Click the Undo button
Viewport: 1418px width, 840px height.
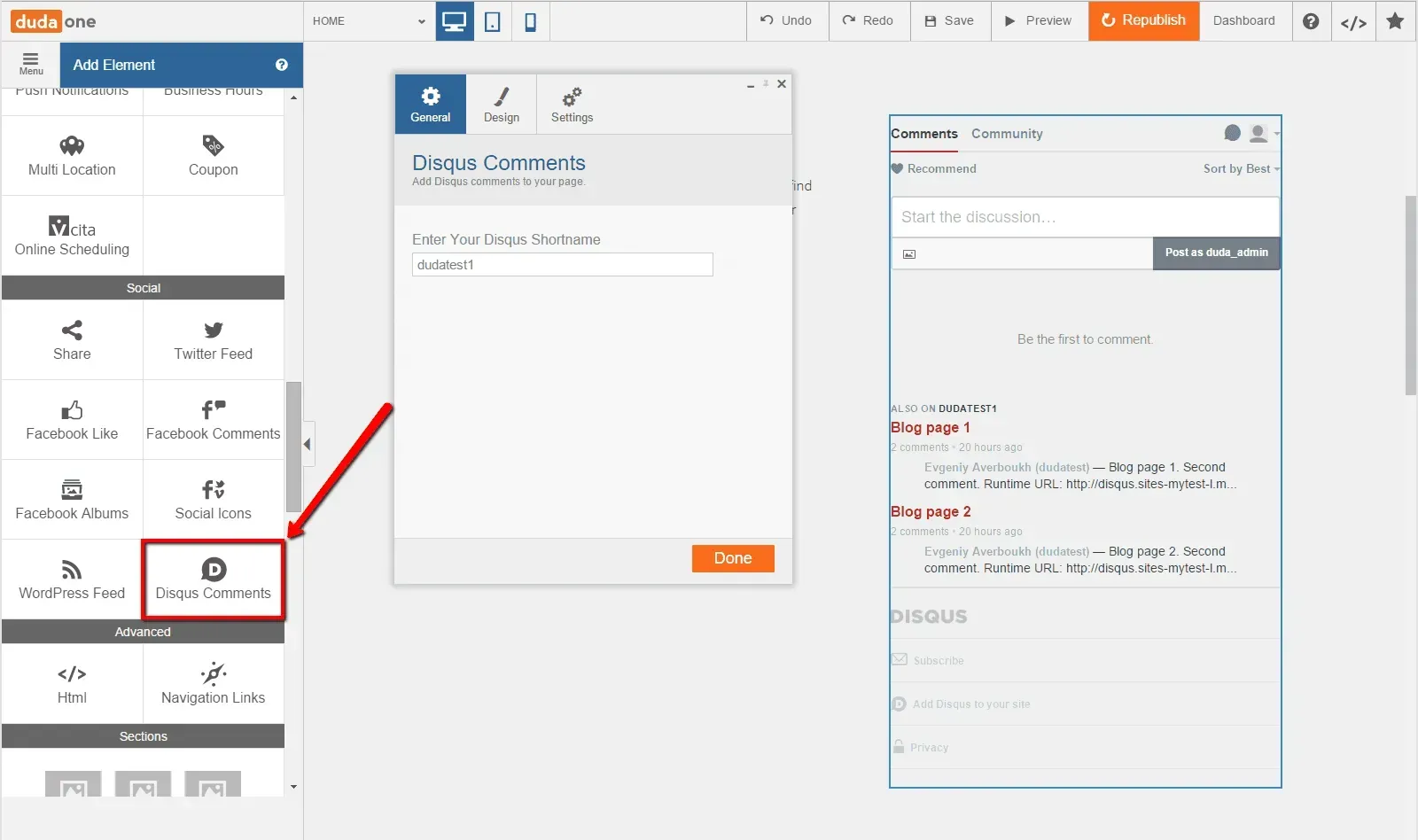(787, 21)
